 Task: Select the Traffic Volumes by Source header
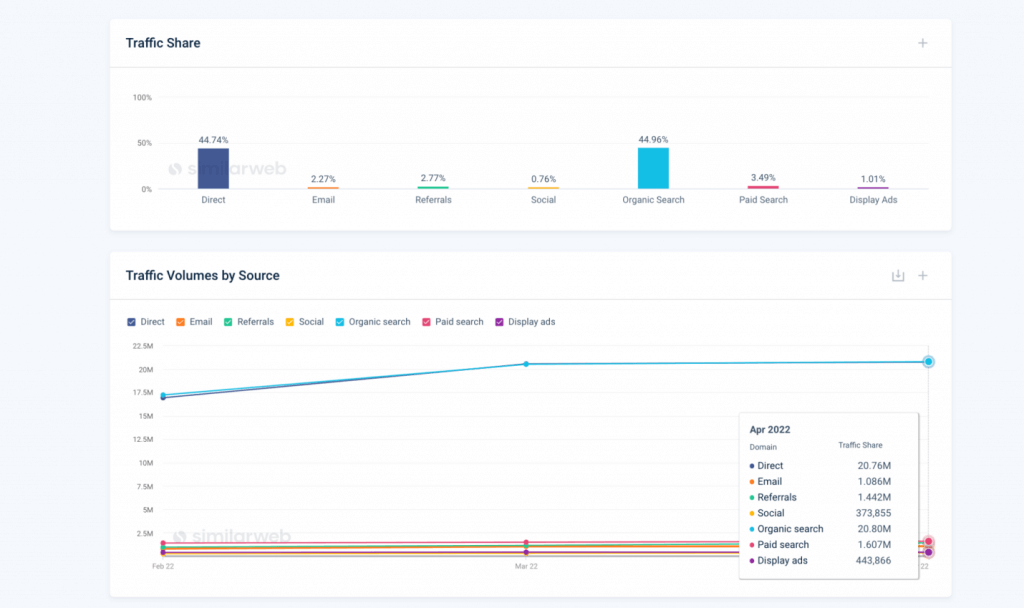203,275
